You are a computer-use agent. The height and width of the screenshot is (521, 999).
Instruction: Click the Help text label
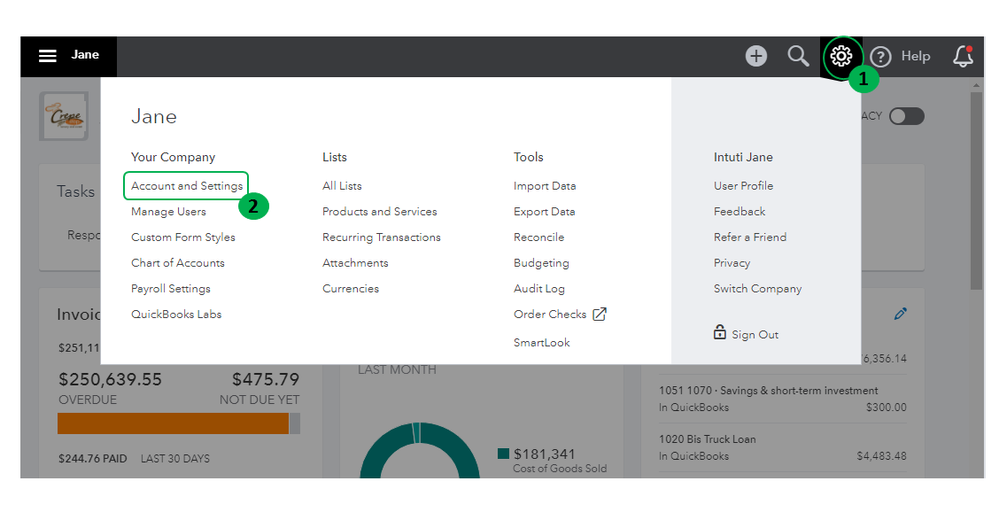[916, 57]
